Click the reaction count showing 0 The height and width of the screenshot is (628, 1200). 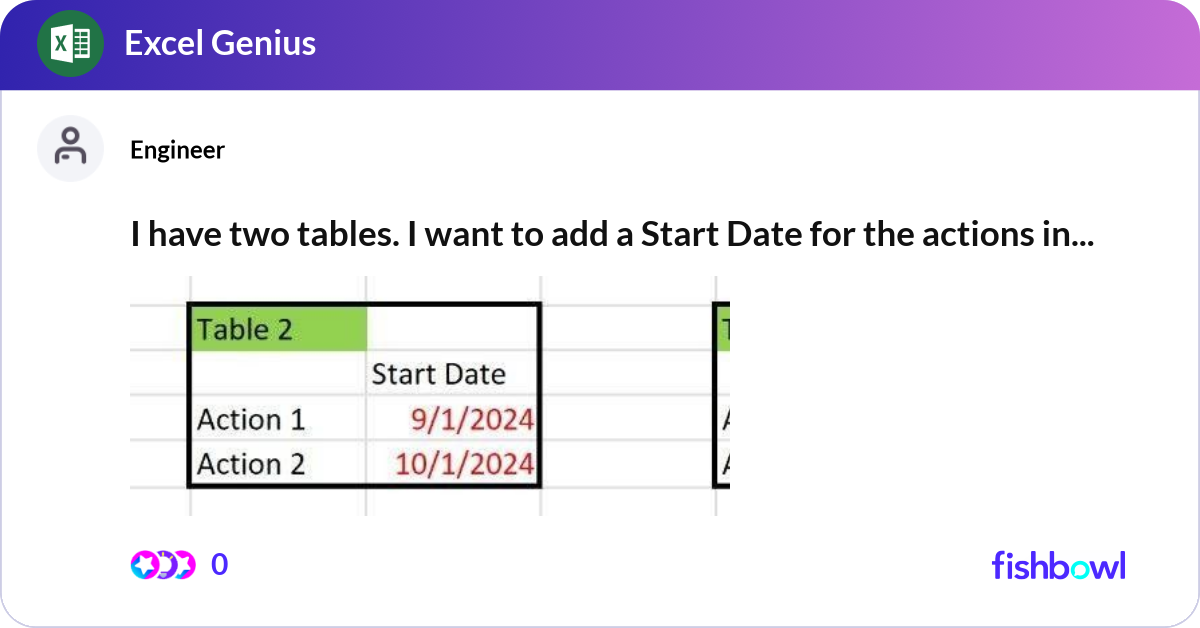tap(218, 564)
